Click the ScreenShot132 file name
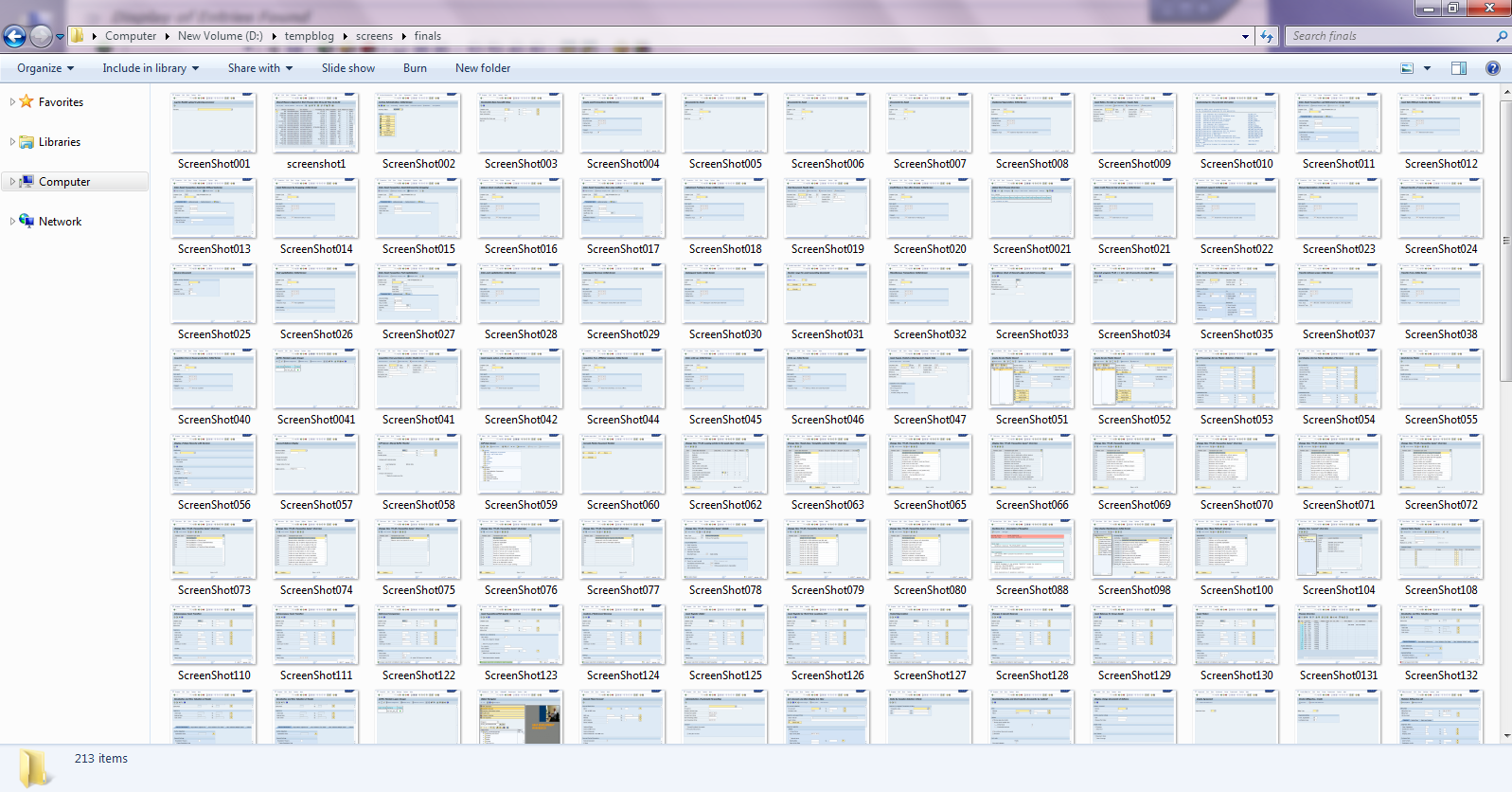 pos(1441,675)
